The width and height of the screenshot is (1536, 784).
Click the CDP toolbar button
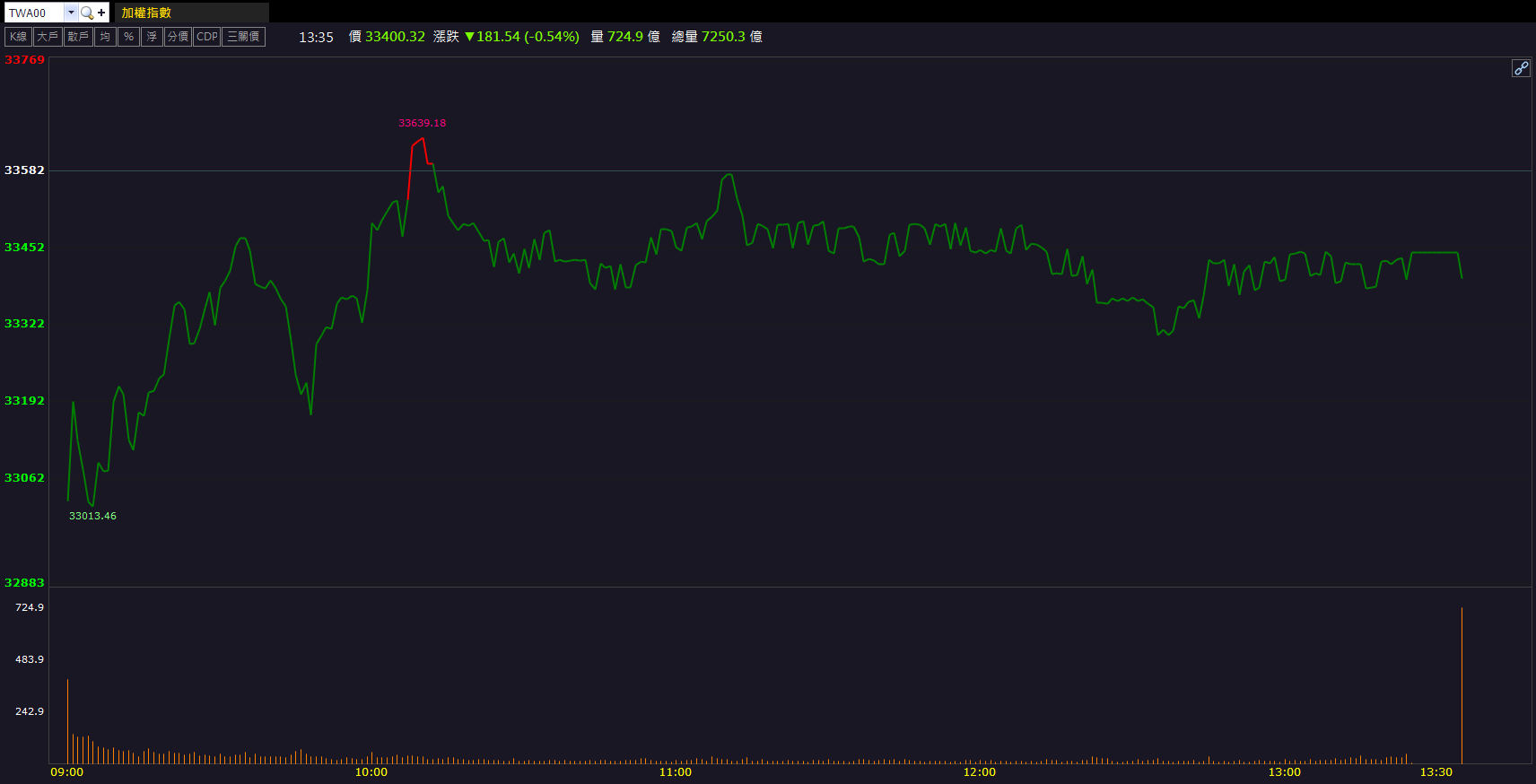tap(207, 37)
